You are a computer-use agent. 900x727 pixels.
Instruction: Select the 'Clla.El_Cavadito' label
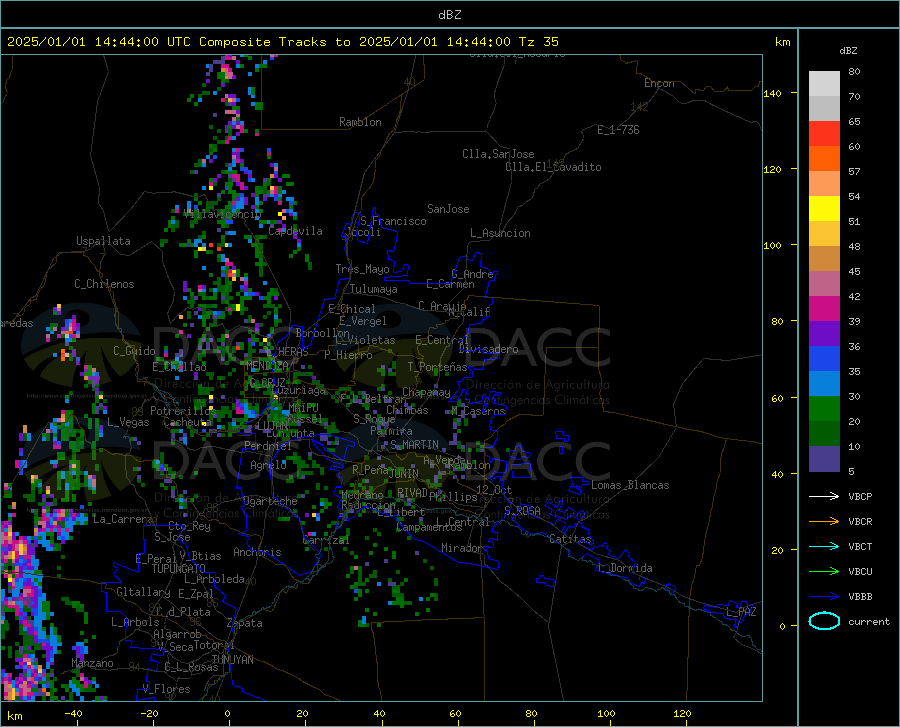click(553, 167)
